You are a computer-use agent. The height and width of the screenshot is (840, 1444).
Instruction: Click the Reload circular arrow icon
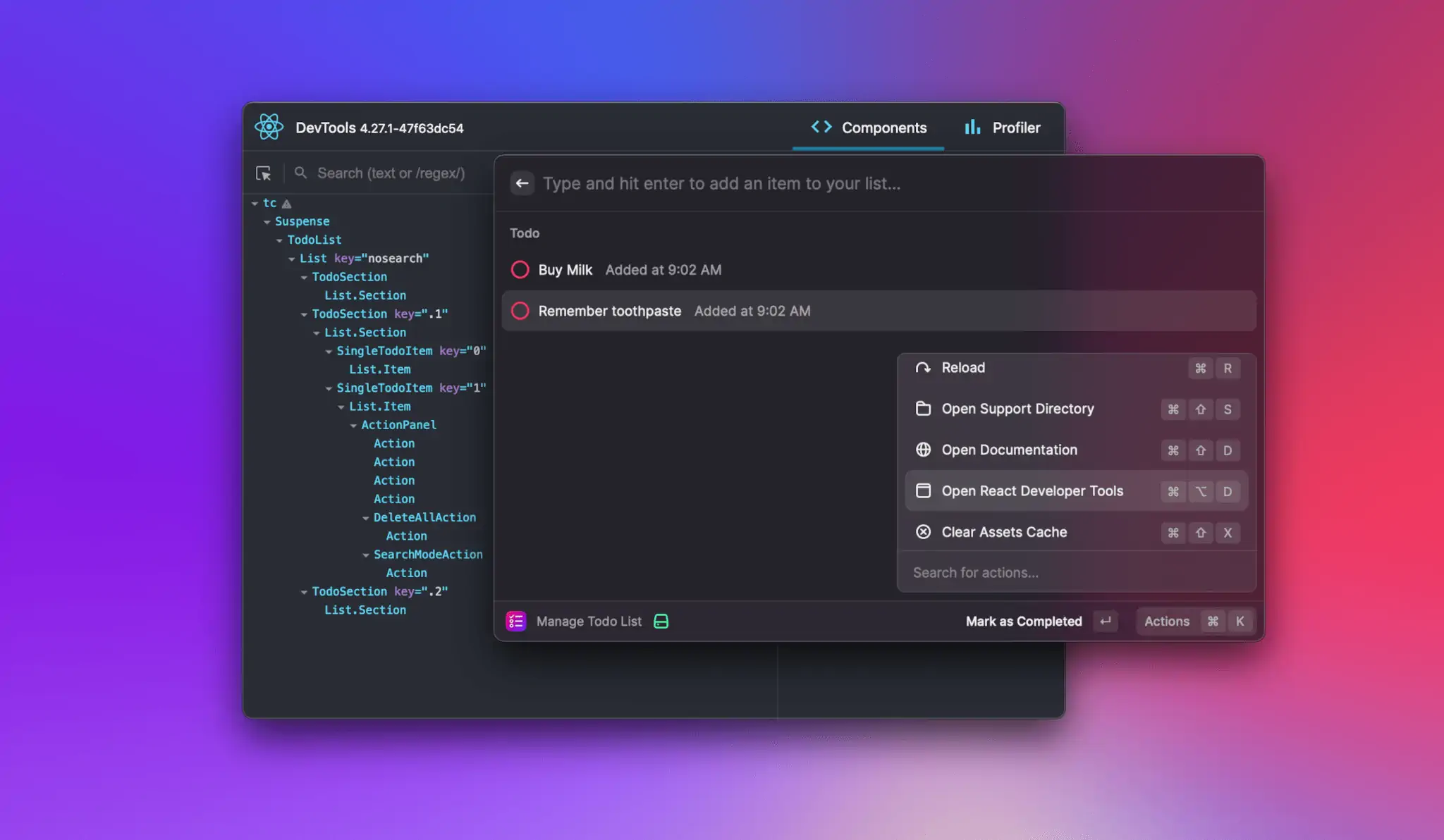[923, 367]
